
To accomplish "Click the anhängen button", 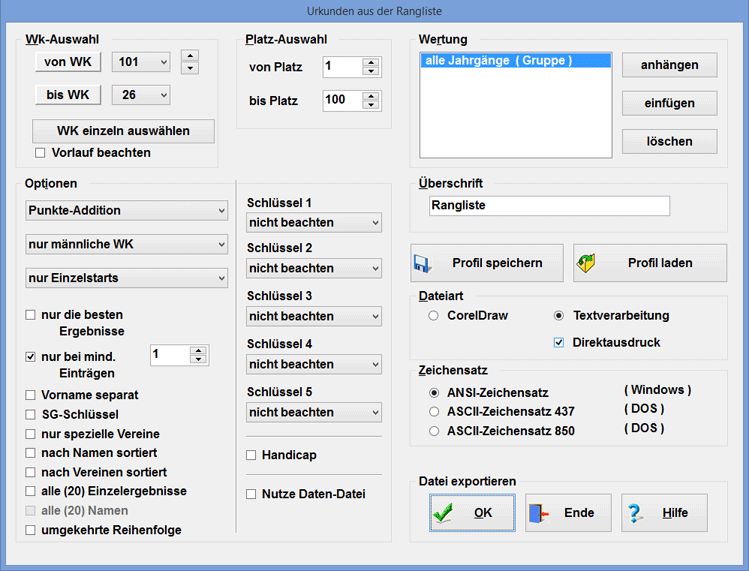I will pyautogui.click(x=669, y=65).
